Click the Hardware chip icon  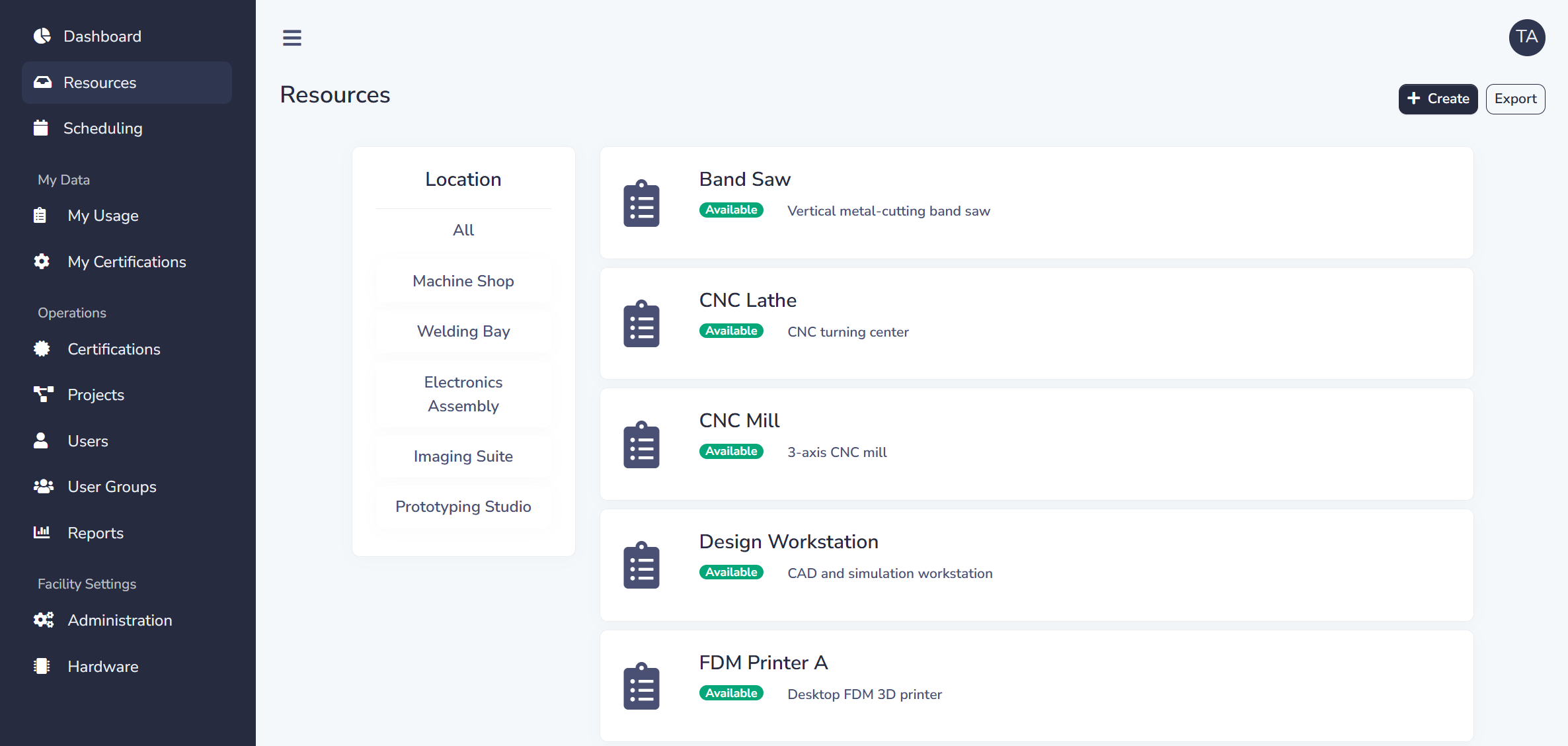[x=42, y=666]
